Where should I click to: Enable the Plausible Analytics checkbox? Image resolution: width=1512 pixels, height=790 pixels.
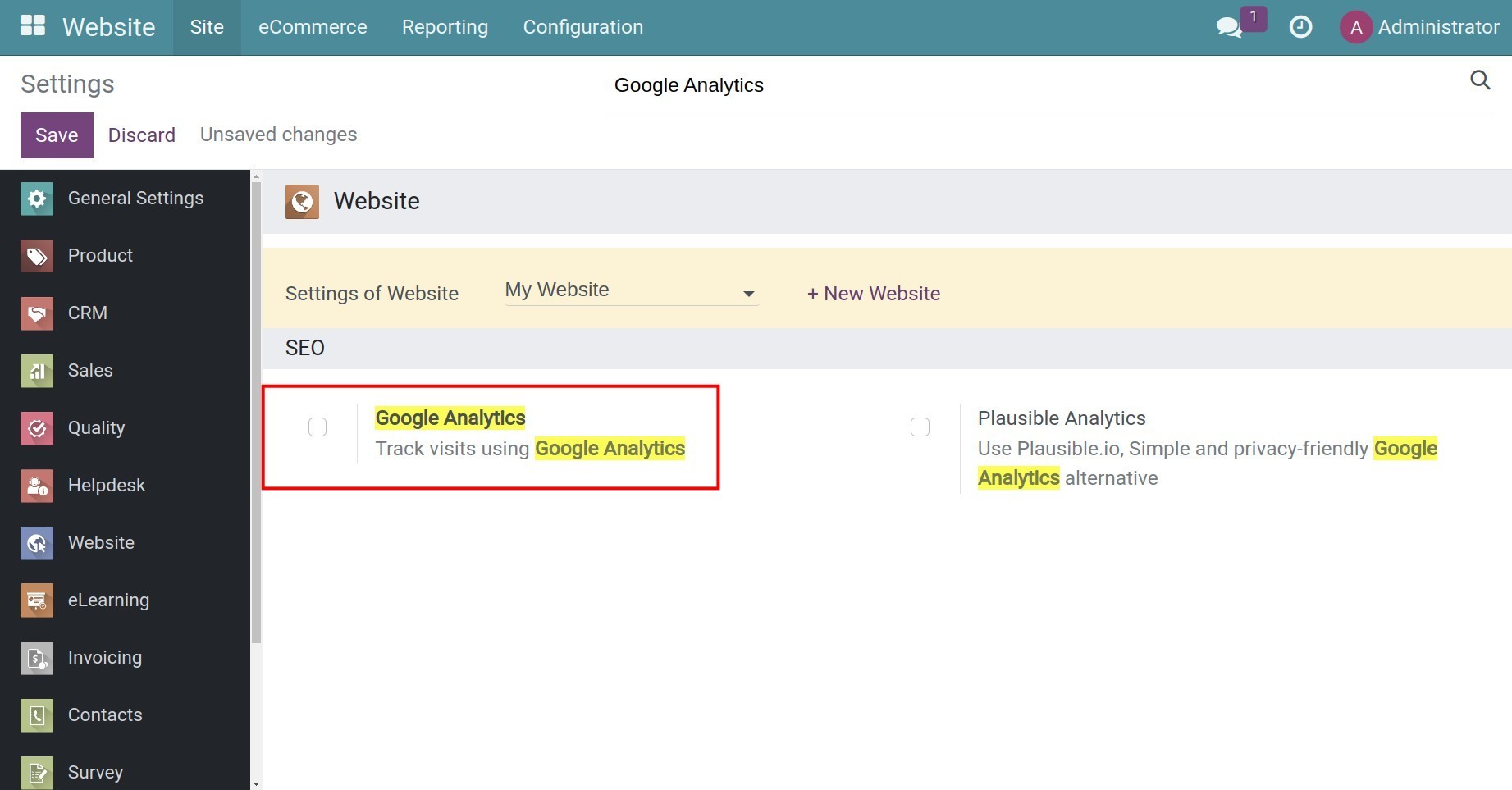[x=920, y=427]
